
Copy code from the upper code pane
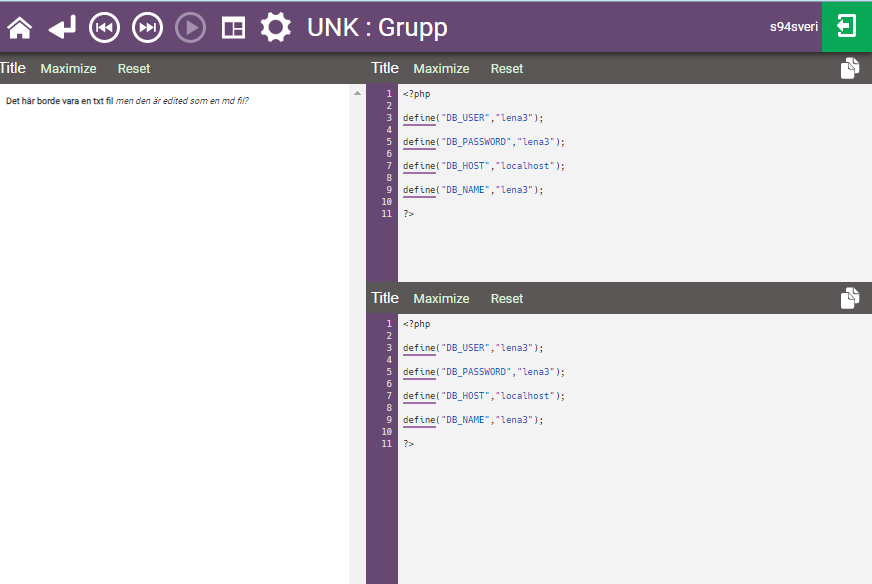pos(850,68)
